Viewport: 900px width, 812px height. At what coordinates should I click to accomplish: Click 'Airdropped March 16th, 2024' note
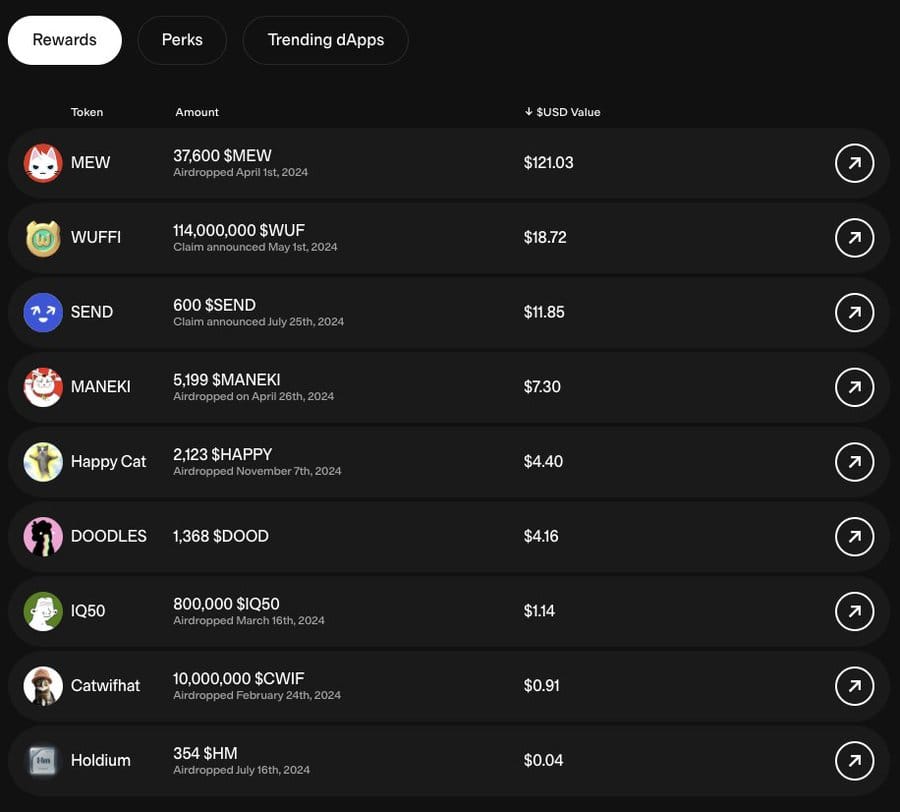[249, 621]
